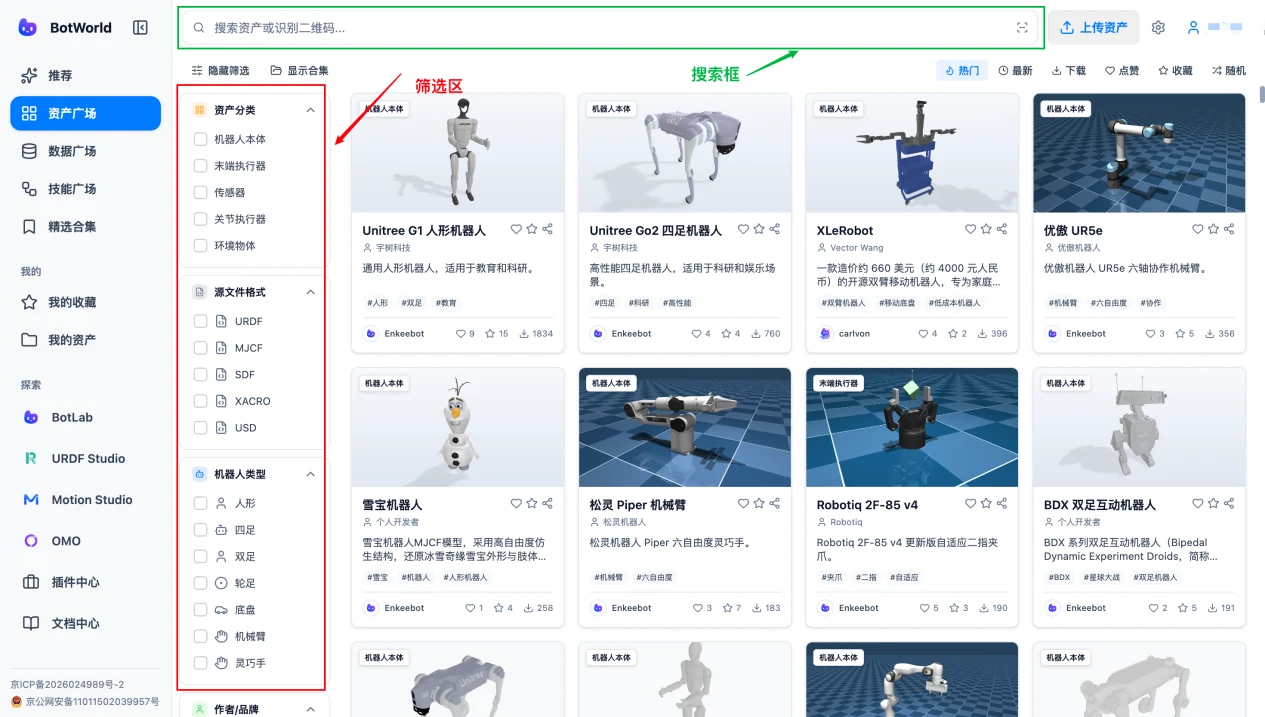Collapse the 源文件格式 filter section
The image size is (1265, 717).
tap(310, 292)
